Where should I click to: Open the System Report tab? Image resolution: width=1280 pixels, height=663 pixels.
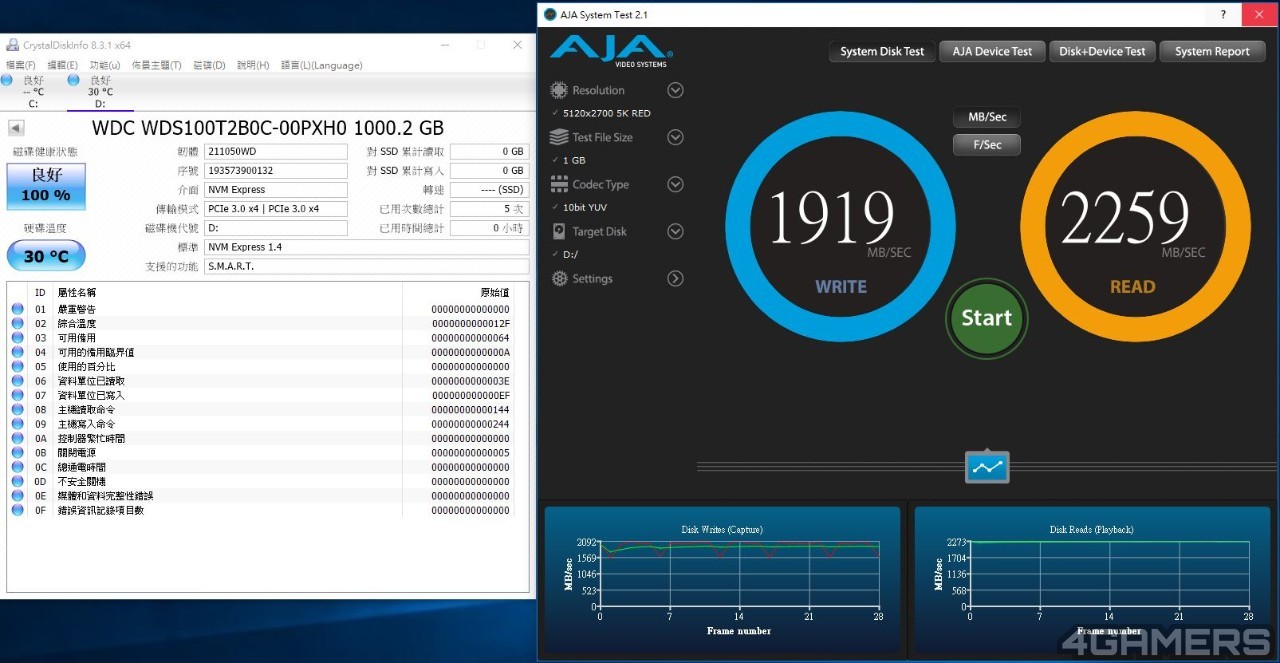[1212, 51]
